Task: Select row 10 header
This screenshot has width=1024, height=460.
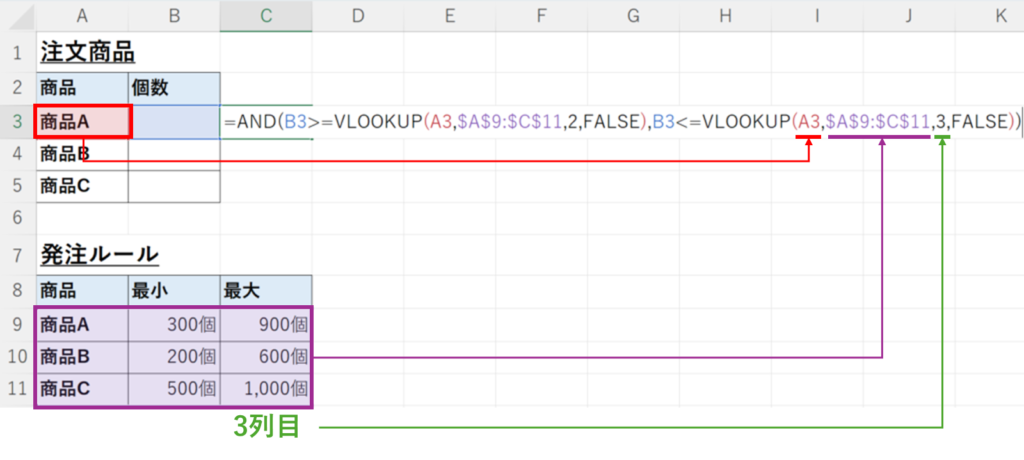Action: click(x=18, y=357)
